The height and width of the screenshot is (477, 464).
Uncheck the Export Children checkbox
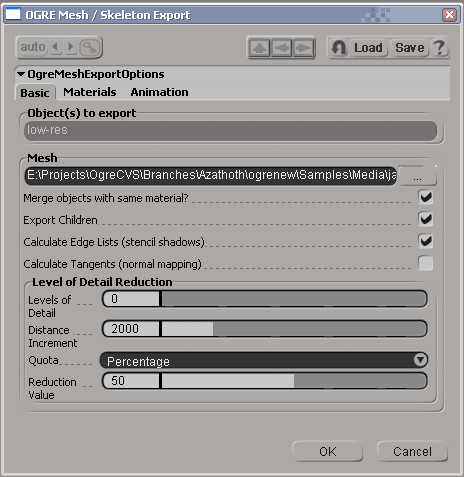(426, 219)
